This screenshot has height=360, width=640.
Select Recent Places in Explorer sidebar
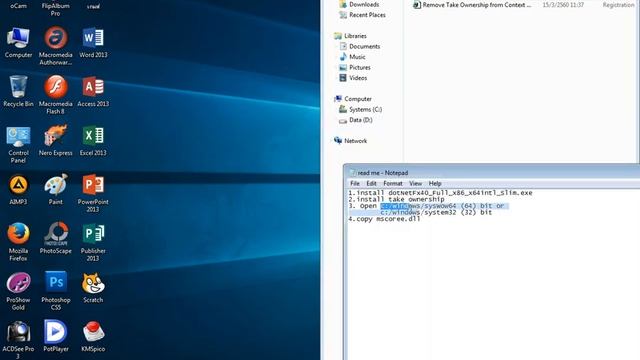(x=362, y=15)
